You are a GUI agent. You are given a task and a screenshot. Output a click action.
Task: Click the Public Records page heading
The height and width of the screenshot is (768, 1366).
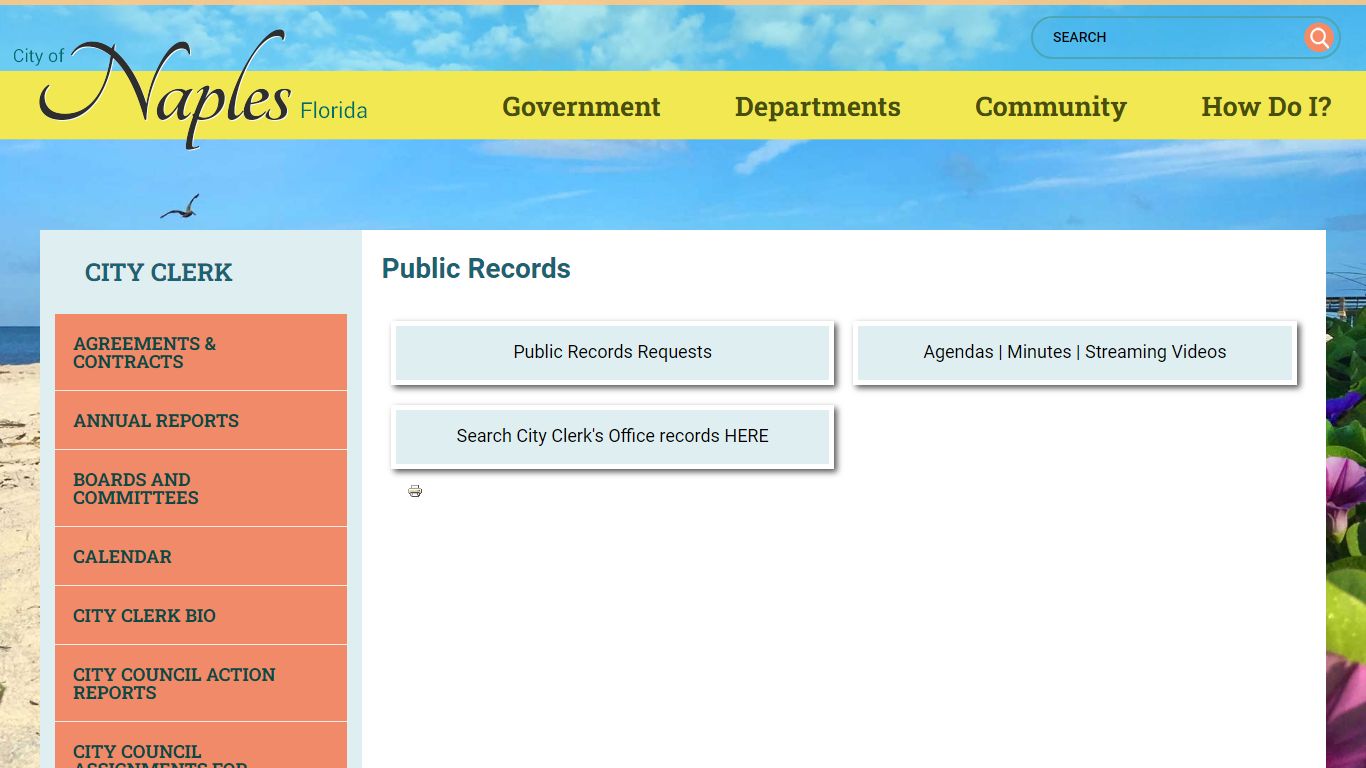[x=476, y=268]
